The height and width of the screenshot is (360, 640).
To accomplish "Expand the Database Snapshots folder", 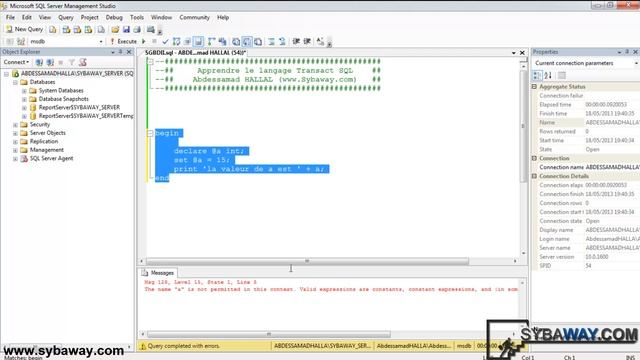I will (x=24, y=99).
